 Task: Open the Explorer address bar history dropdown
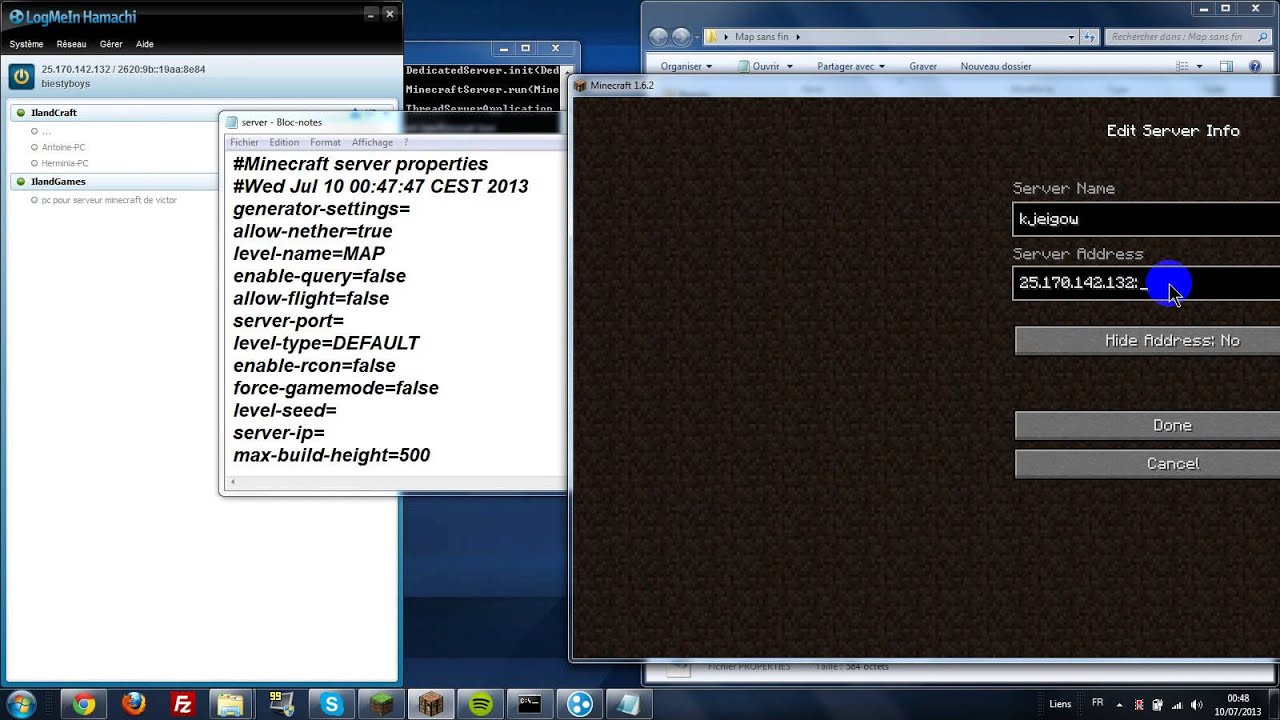coord(1071,37)
